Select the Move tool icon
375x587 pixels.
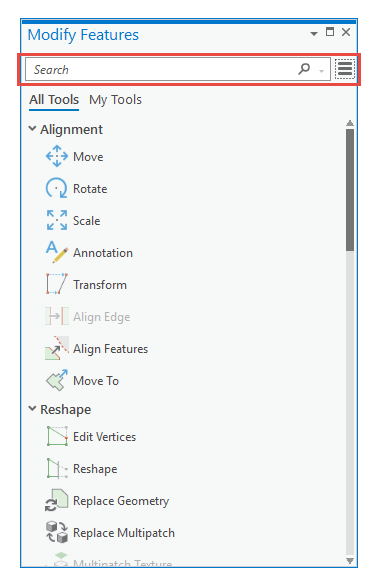(x=57, y=156)
